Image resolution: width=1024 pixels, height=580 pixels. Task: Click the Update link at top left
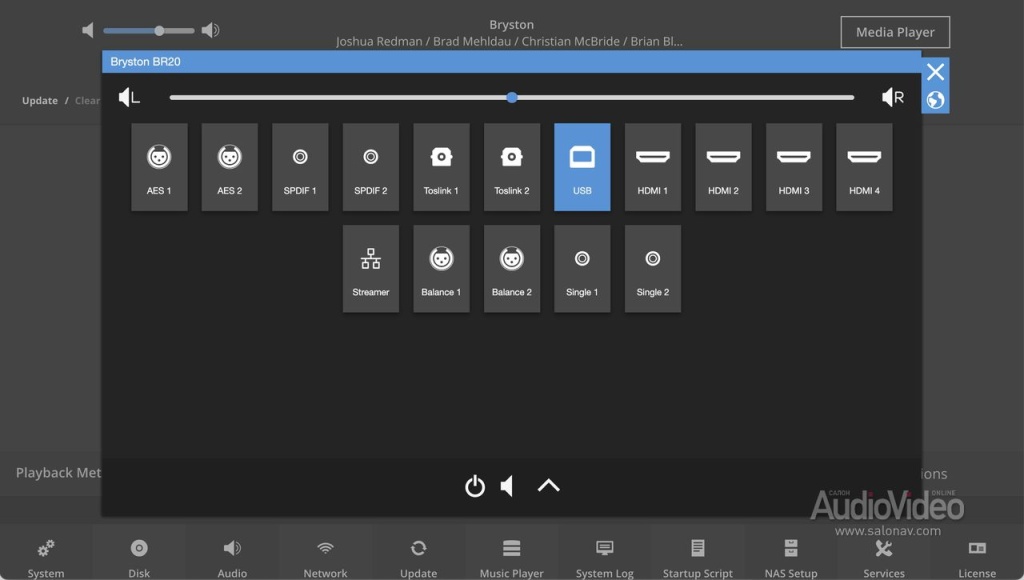click(x=40, y=101)
